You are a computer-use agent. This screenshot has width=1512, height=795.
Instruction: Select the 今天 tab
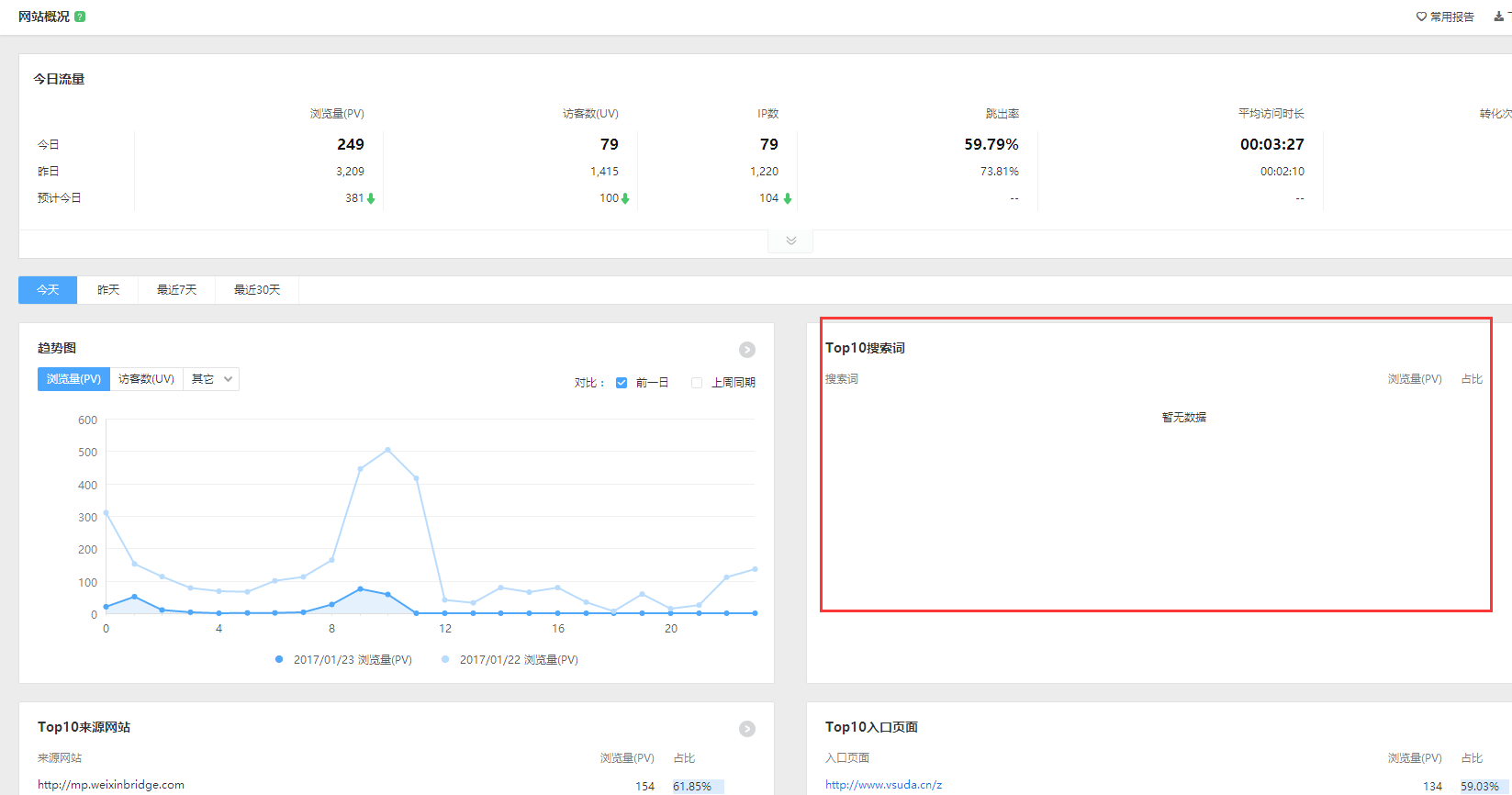[48, 290]
